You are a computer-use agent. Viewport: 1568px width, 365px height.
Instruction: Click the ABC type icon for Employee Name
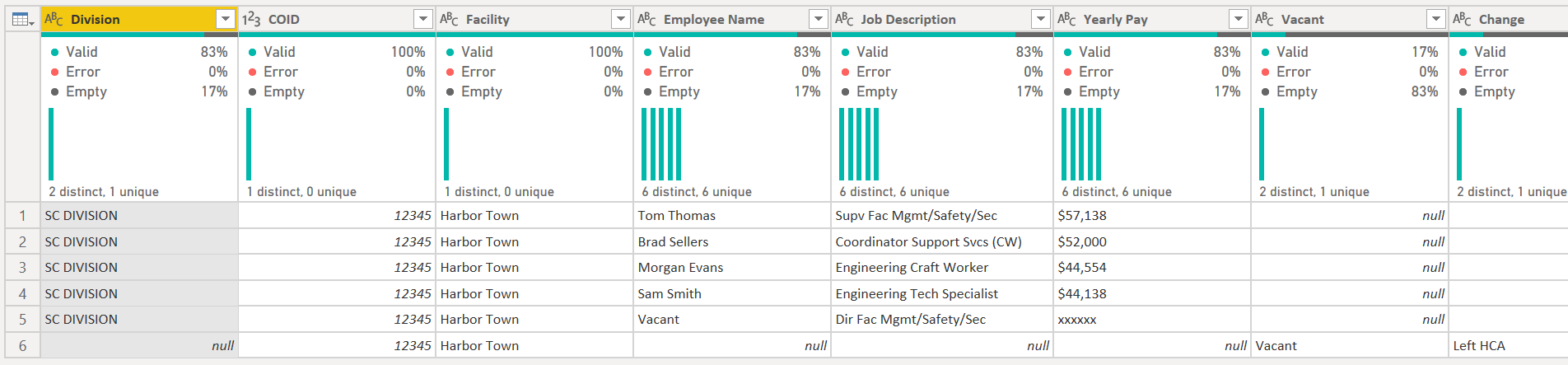pos(647,19)
